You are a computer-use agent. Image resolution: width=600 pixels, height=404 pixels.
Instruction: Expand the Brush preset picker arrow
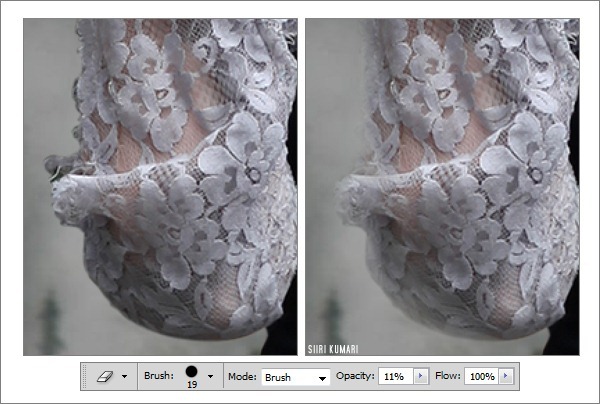coord(211,377)
